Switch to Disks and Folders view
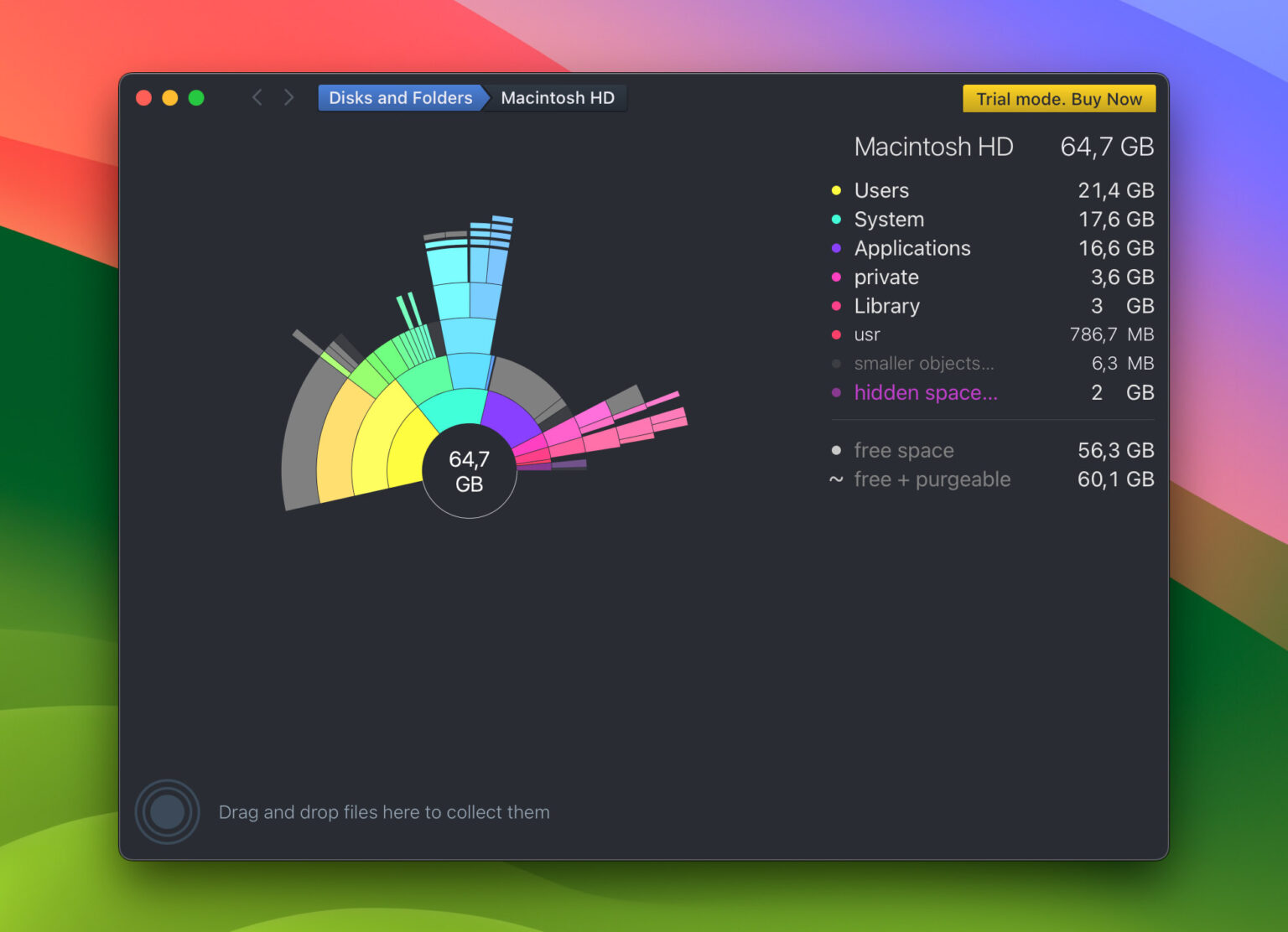 pyautogui.click(x=400, y=97)
